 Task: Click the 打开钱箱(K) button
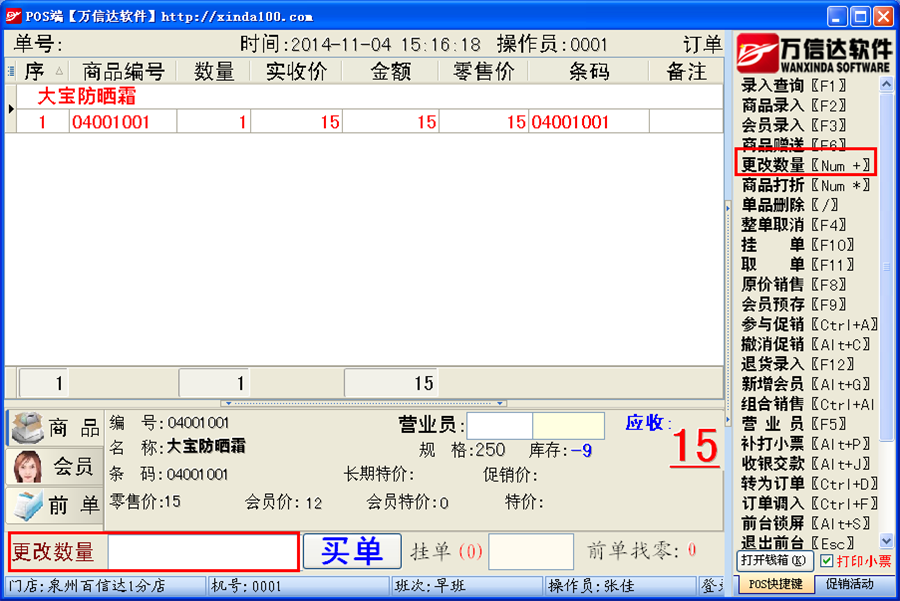(x=775, y=561)
